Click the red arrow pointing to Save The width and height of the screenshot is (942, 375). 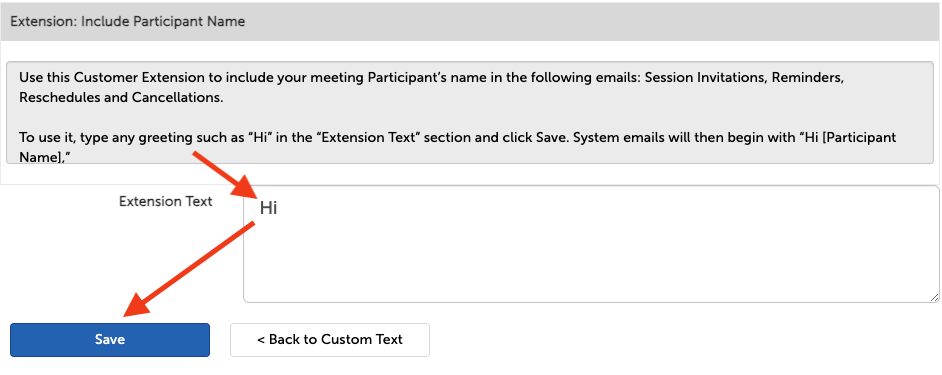pyautogui.click(x=189, y=269)
